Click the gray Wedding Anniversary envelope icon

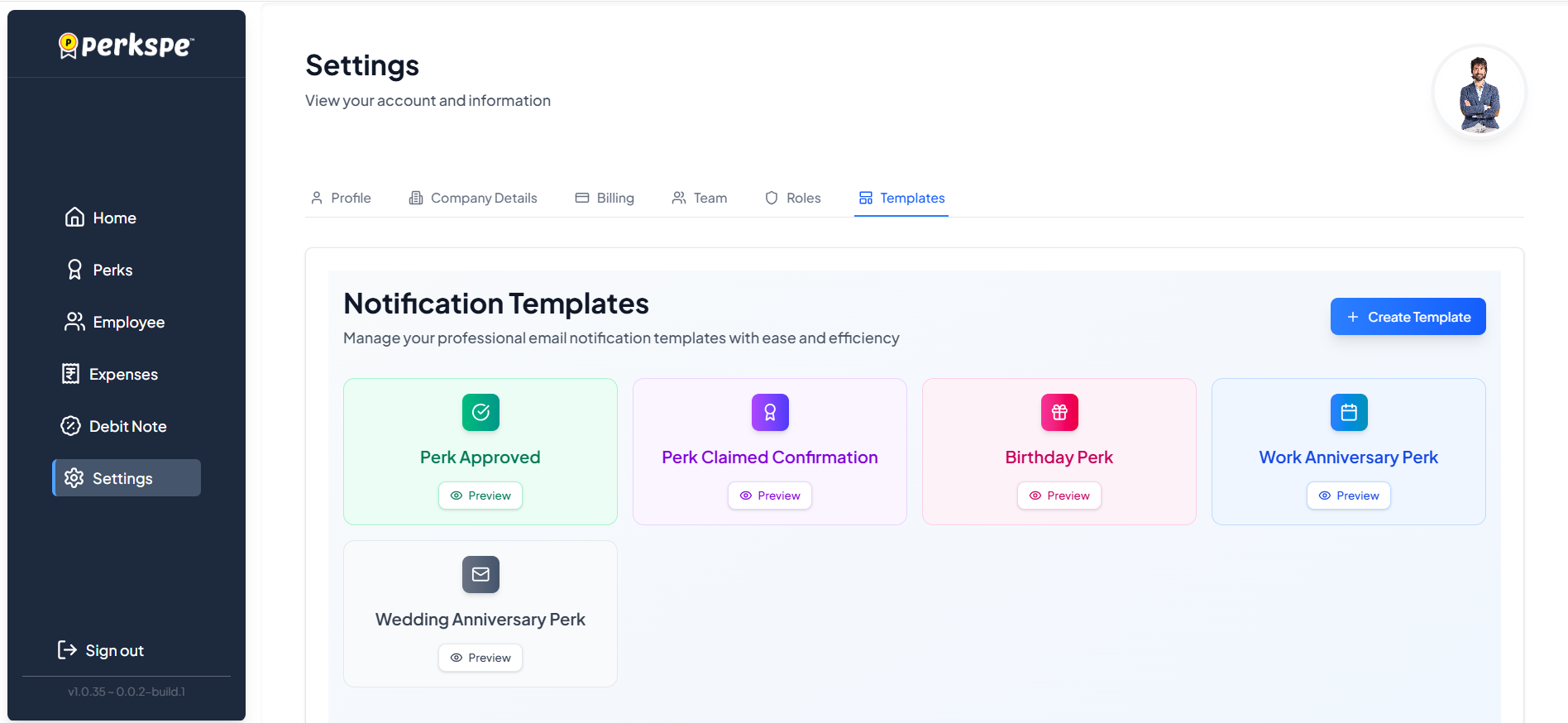[x=480, y=574]
